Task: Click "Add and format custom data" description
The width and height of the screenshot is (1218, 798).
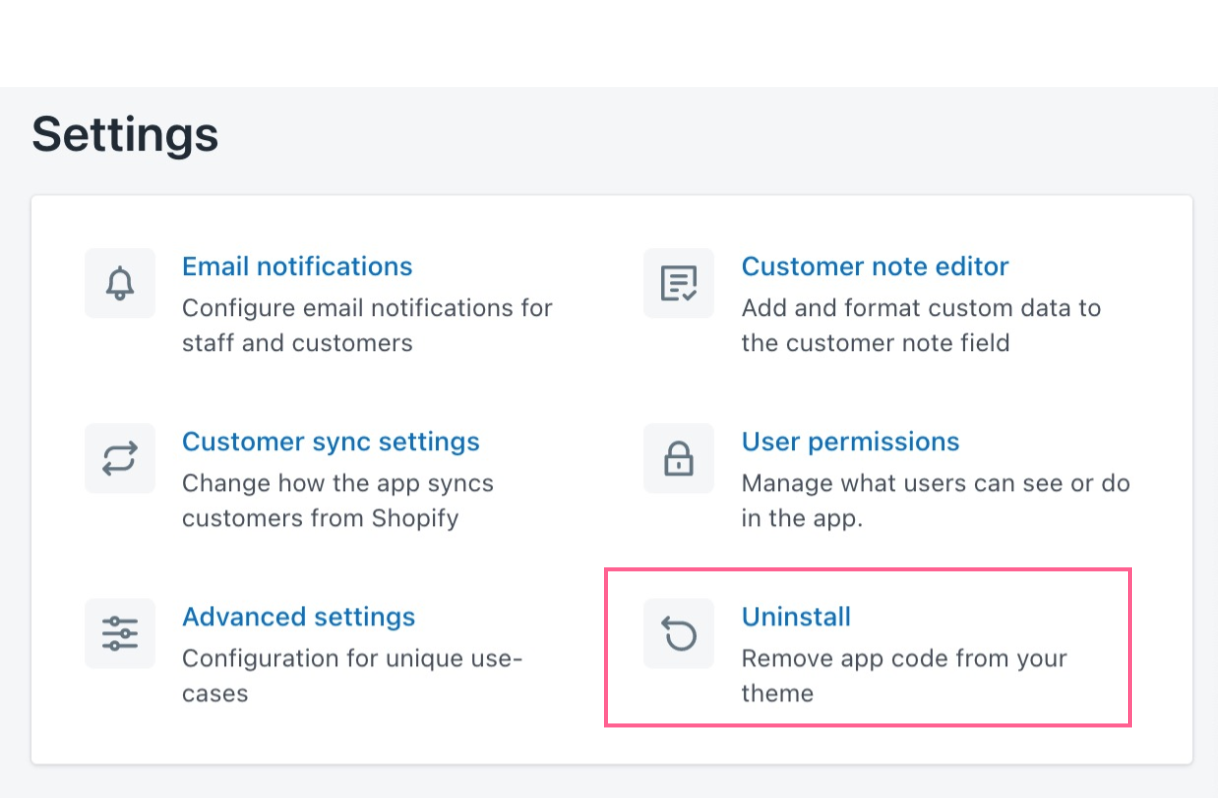Action: tap(921, 325)
